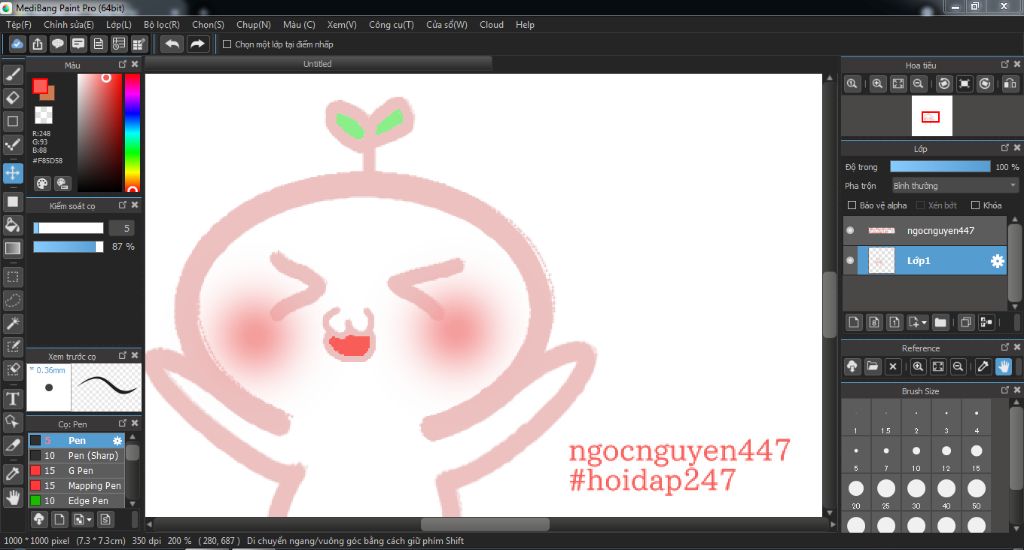
Task: Click the foreground red color swatch
Action: (40, 86)
